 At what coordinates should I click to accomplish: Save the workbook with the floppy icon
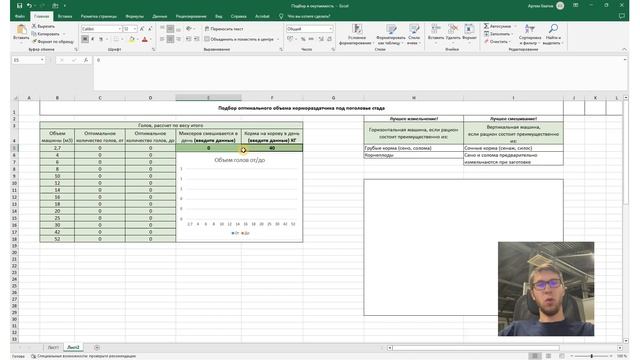click(19, 6)
